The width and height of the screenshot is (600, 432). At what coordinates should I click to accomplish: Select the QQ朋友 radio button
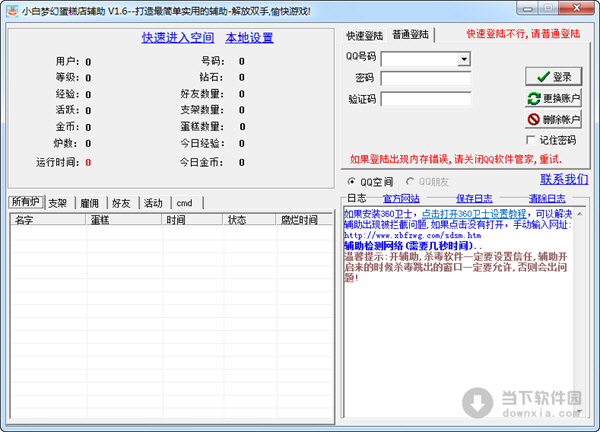[x=410, y=181]
